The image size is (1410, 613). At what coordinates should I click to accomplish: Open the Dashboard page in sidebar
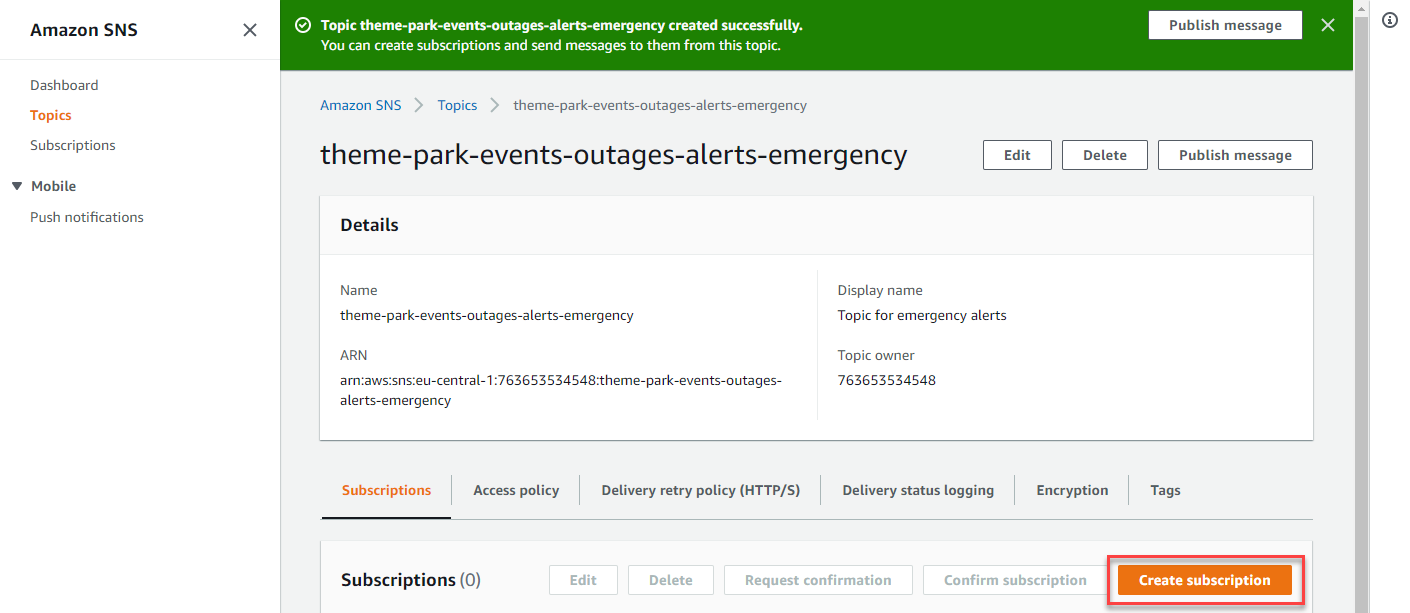64,85
